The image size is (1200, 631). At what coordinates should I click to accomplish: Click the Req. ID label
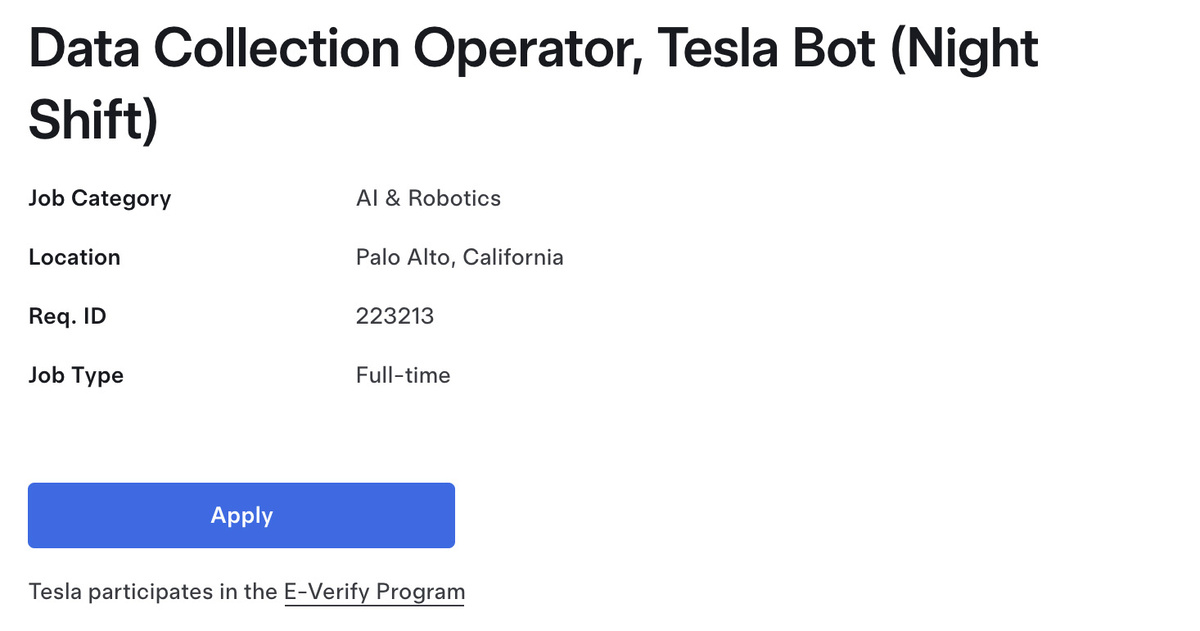67,317
